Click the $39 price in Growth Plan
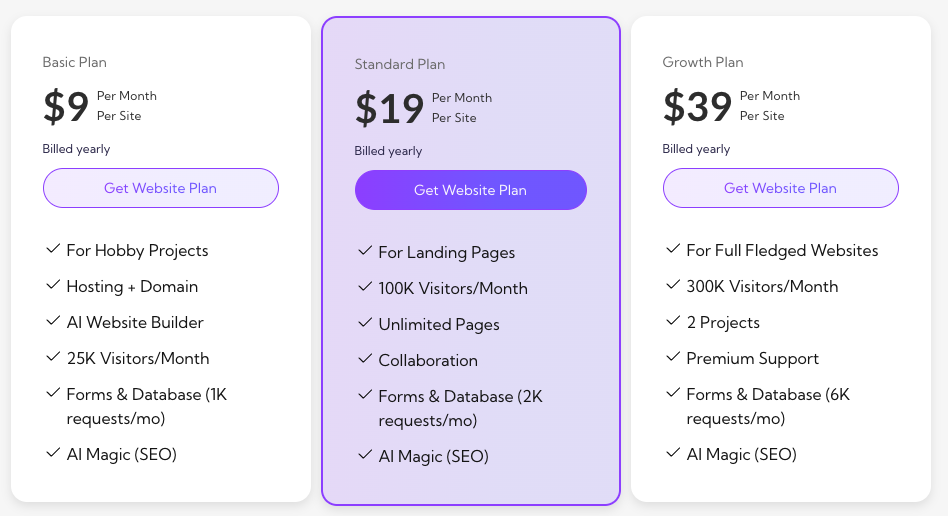This screenshot has width=948, height=516. (x=697, y=106)
